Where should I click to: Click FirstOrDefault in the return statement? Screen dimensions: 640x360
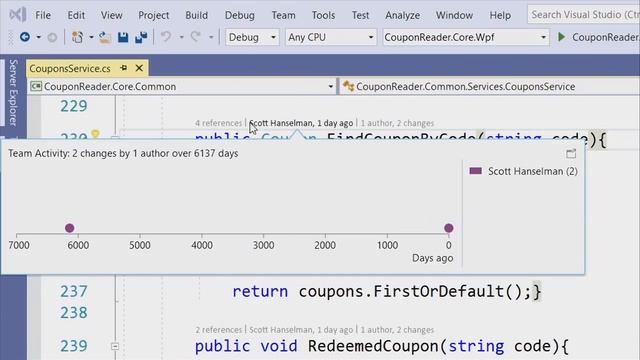coord(439,291)
